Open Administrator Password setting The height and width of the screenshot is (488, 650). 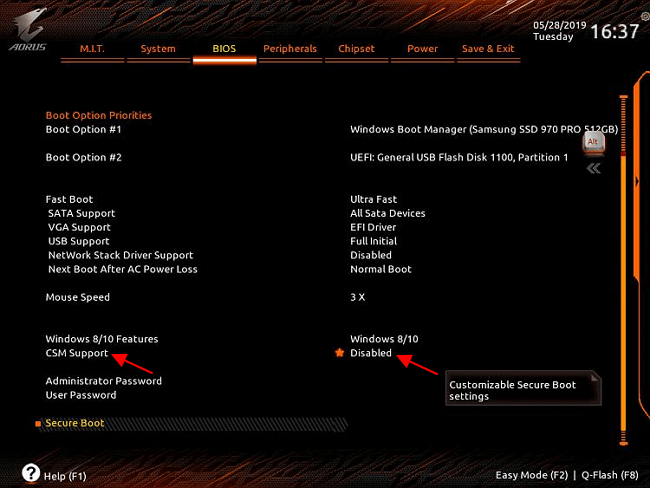pyautogui.click(x=104, y=381)
